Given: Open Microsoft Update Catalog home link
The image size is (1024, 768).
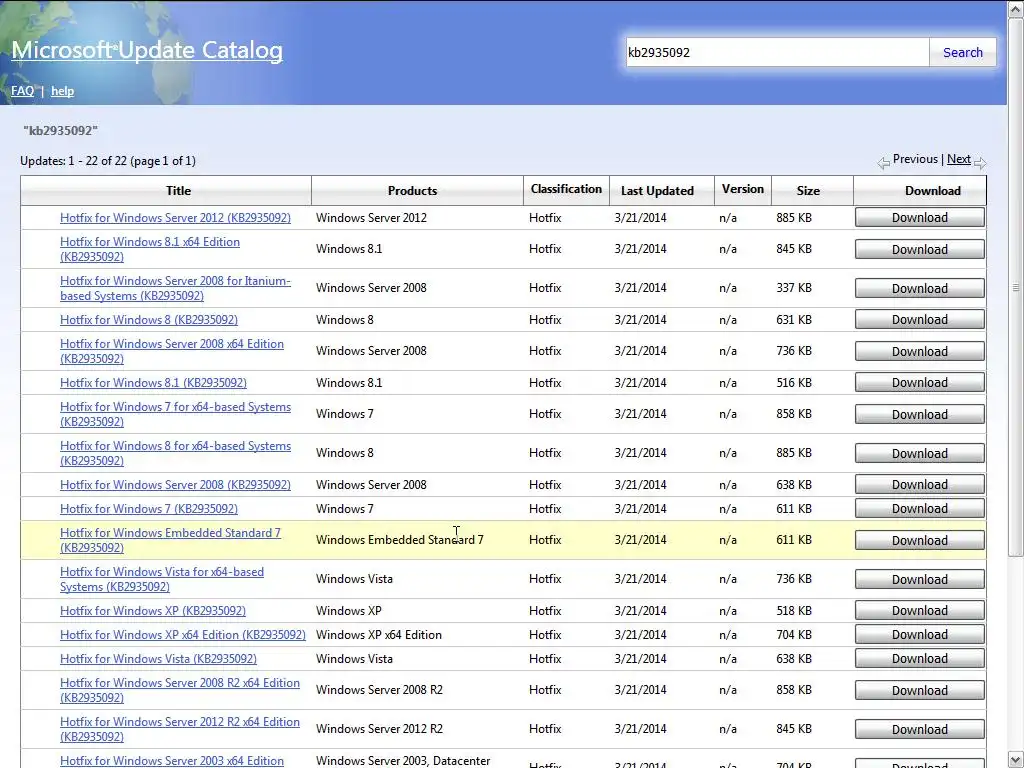Looking at the screenshot, I should (x=147, y=50).
